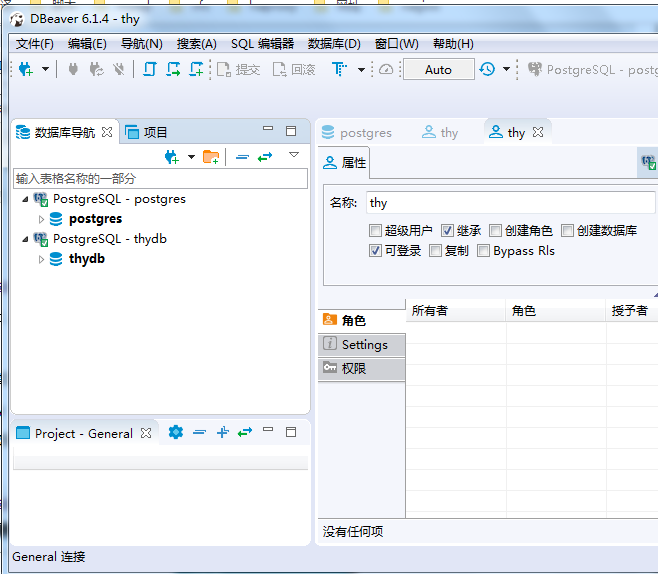Expand the postgres database node
Viewport: 658px width, 574px height.
point(41,219)
